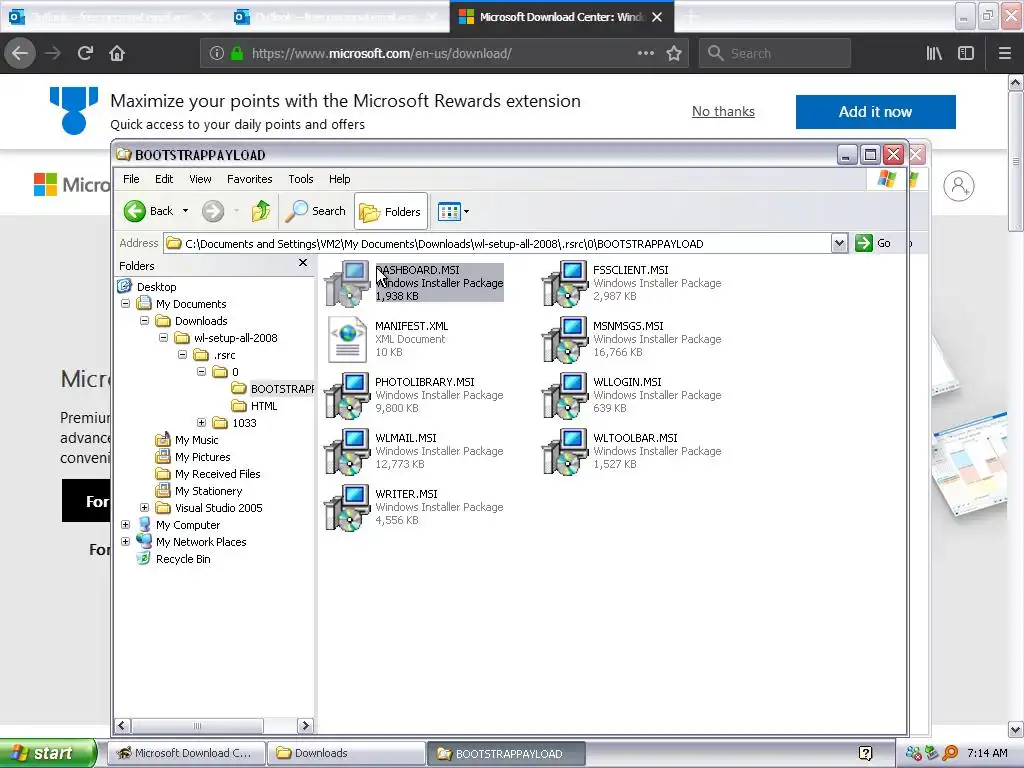Reload the Firefox page
The height and width of the screenshot is (768, 1024).
(85, 54)
